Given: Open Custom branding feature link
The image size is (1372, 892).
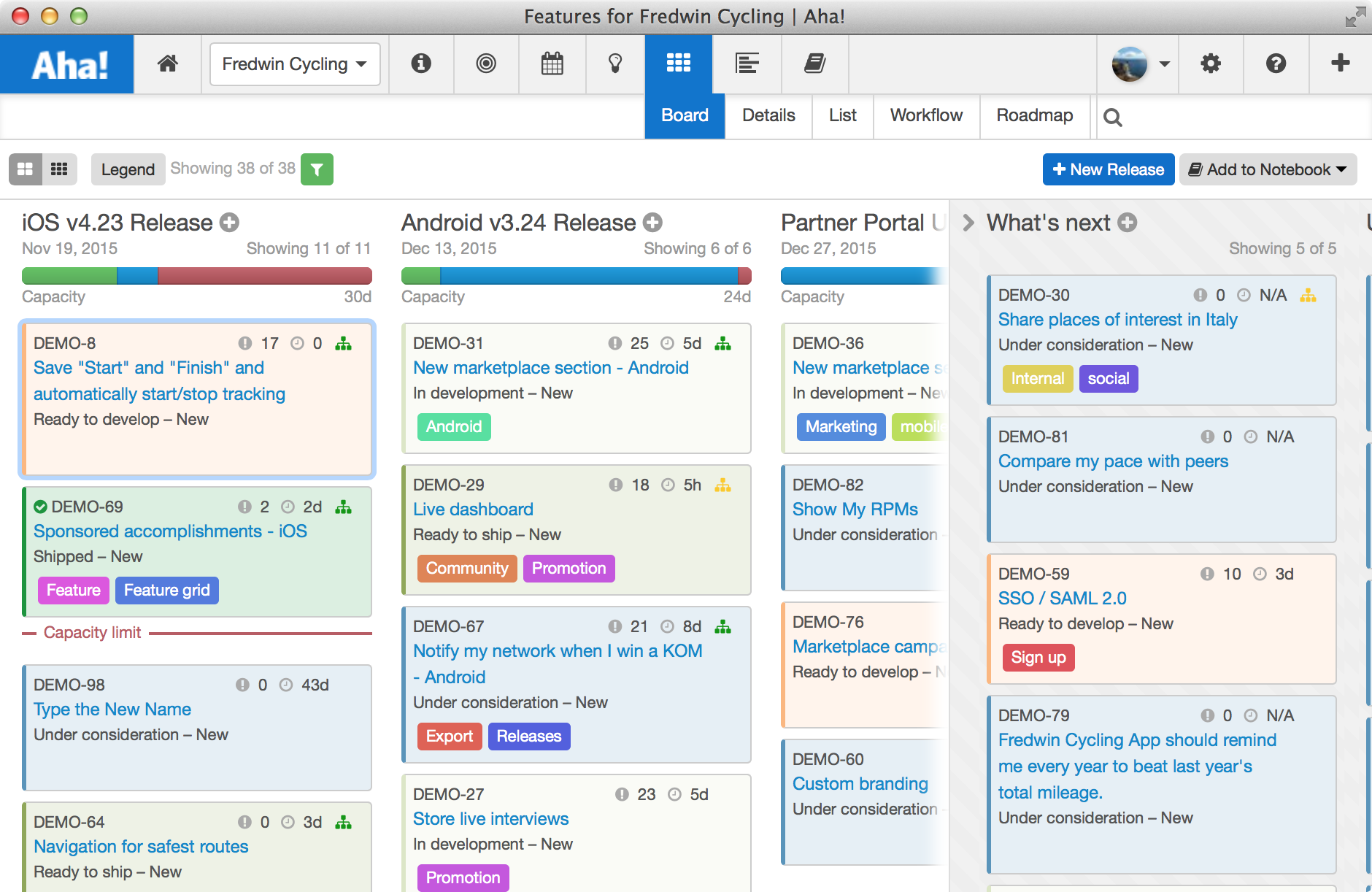Looking at the screenshot, I should pos(860,784).
